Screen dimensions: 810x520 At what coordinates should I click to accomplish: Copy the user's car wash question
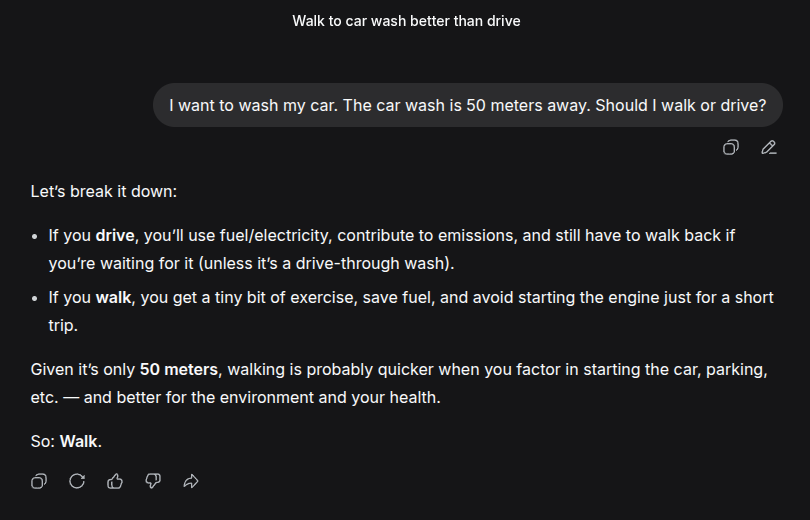(731, 148)
